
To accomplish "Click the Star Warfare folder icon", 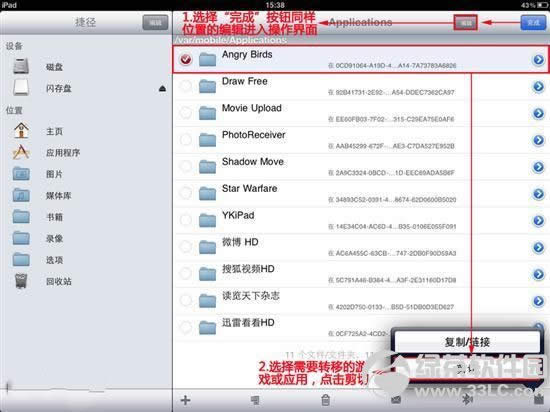I will [x=207, y=194].
